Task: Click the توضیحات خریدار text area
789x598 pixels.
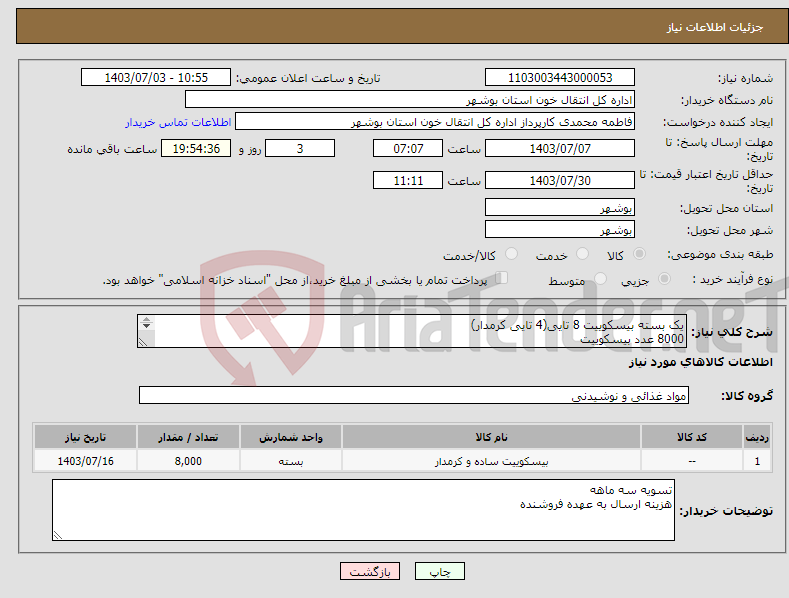Action: pos(363,510)
